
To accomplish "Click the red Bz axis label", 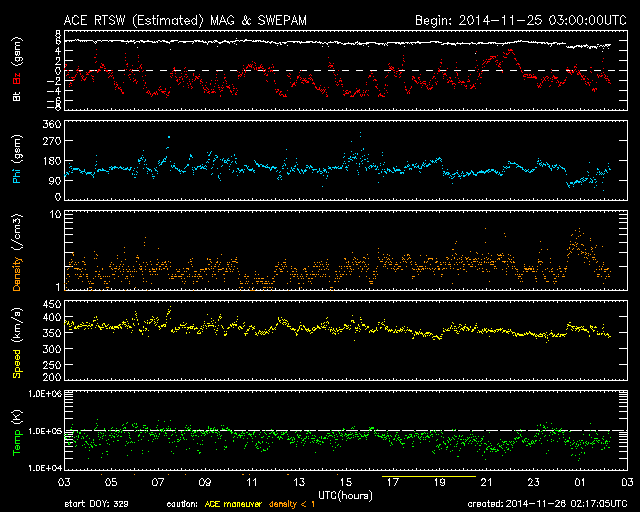I will click(x=17, y=79).
